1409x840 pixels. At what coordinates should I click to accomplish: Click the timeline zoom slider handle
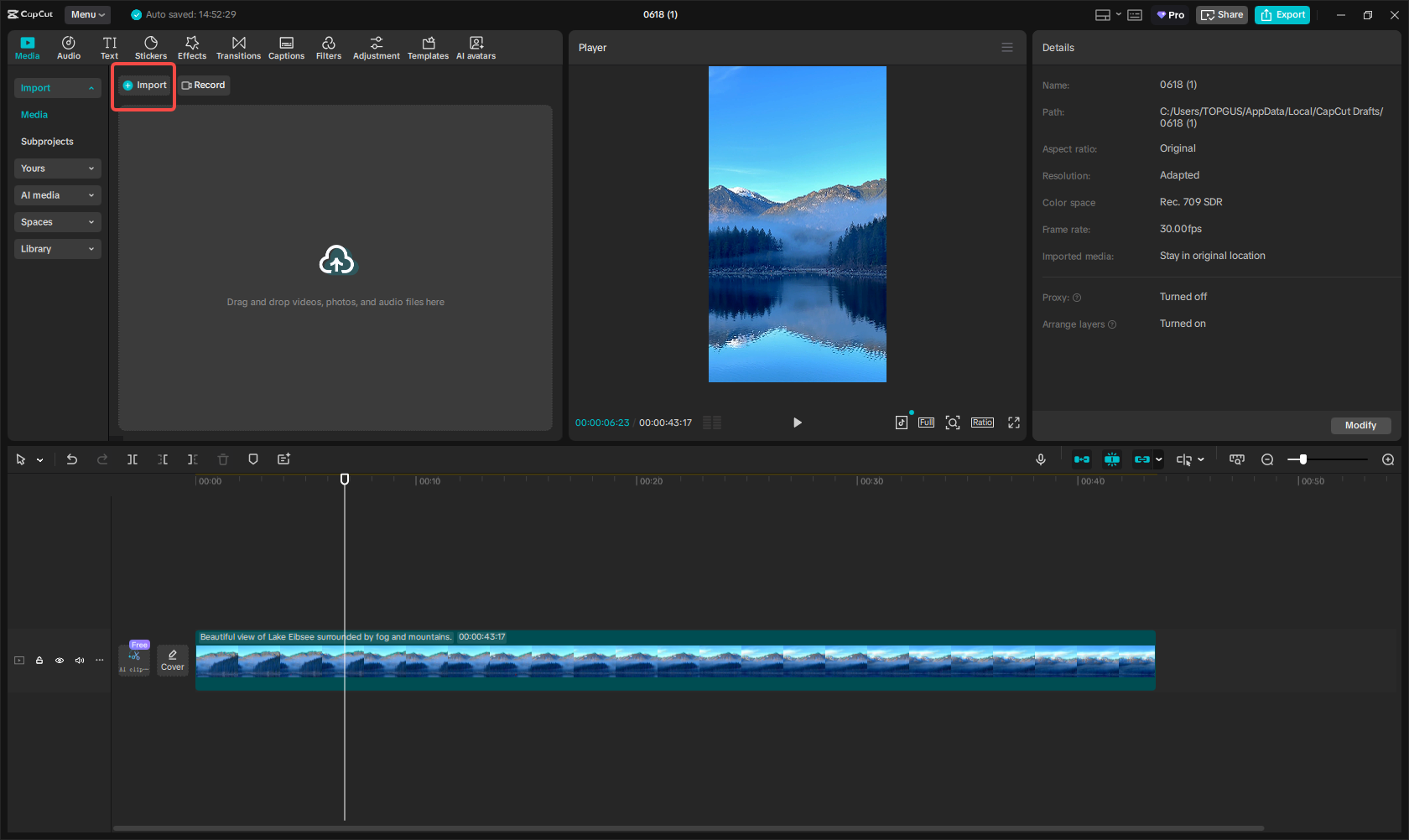(1302, 459)
